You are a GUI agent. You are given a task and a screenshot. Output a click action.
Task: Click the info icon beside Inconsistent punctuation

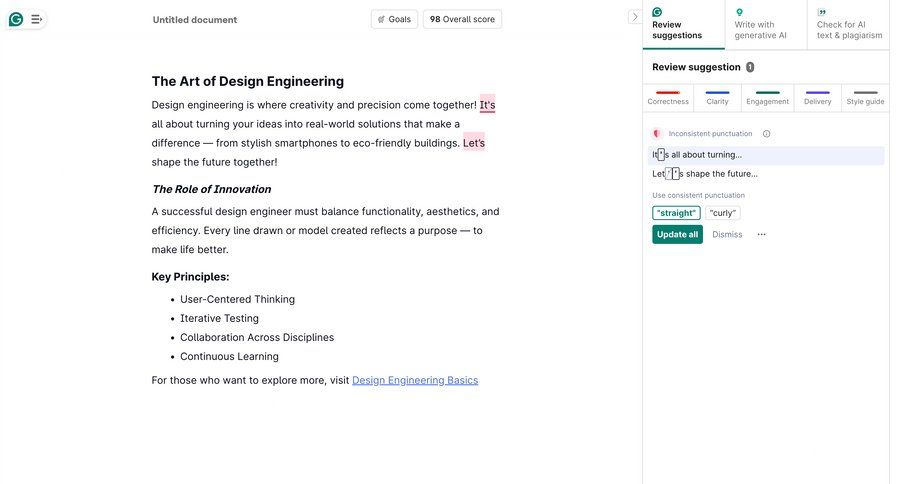766,134
